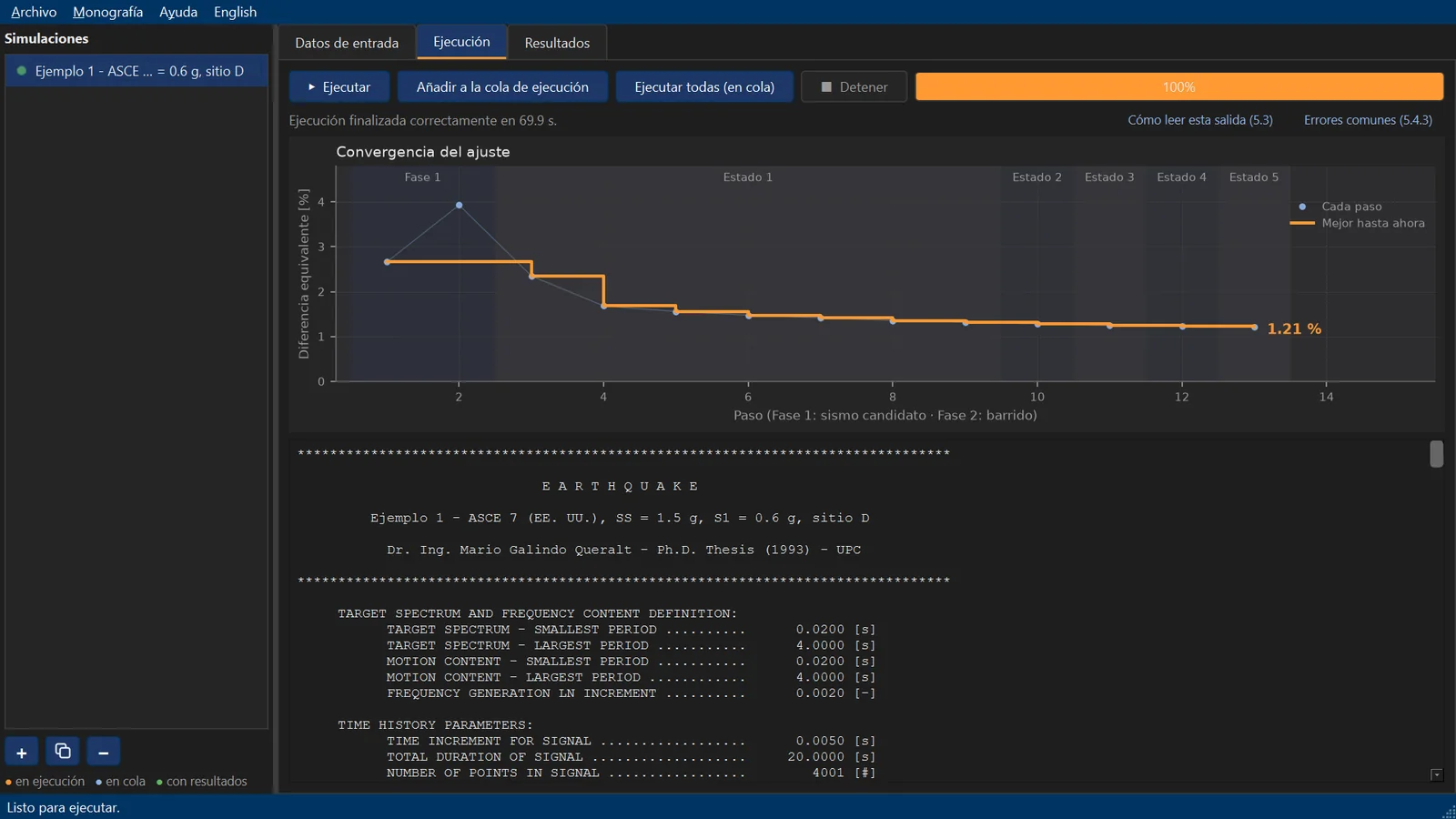Click 'Listo para ejecutar.' status bar text
The height and width of the screenshot is (819, 1456).
click(x=64, y=807)
